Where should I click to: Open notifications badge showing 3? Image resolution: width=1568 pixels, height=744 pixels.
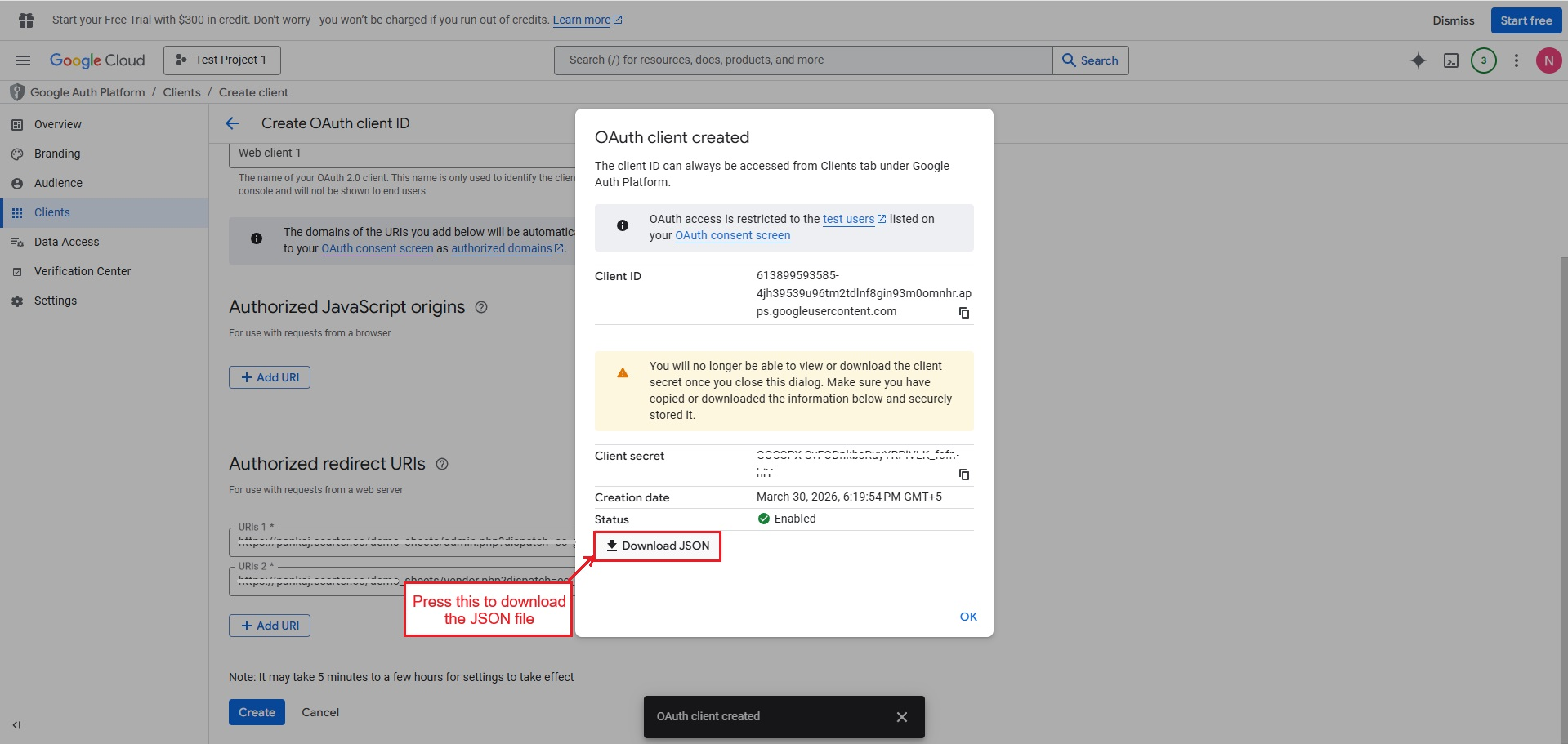(x=1484, y=60)
